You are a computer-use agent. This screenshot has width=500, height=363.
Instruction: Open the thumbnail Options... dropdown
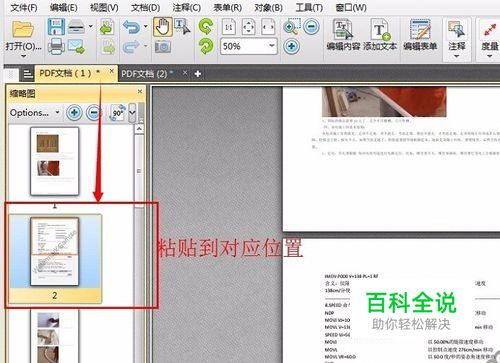pyautogui.click(x=35, y=113)
